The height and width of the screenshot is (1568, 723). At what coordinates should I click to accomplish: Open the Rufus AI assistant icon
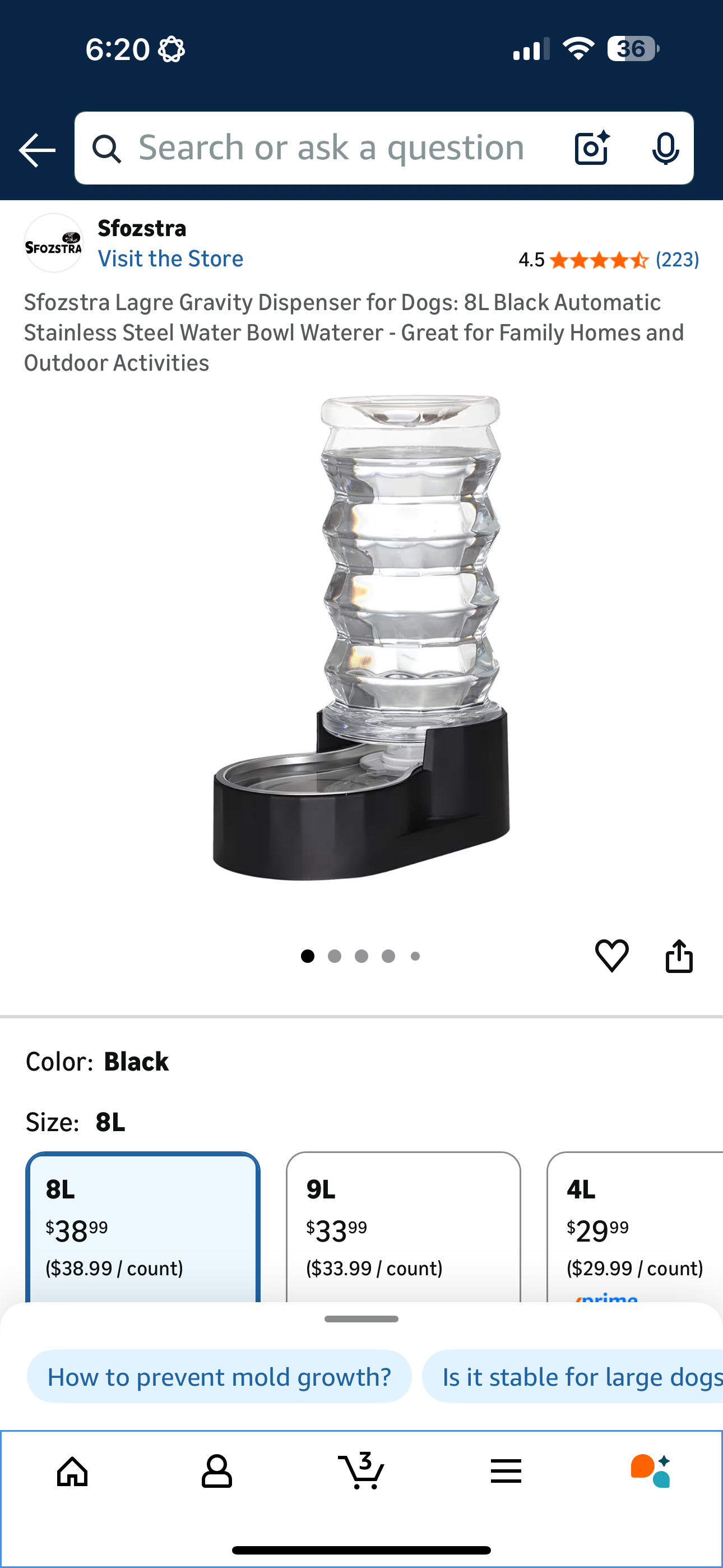[x=651, y=1471]
